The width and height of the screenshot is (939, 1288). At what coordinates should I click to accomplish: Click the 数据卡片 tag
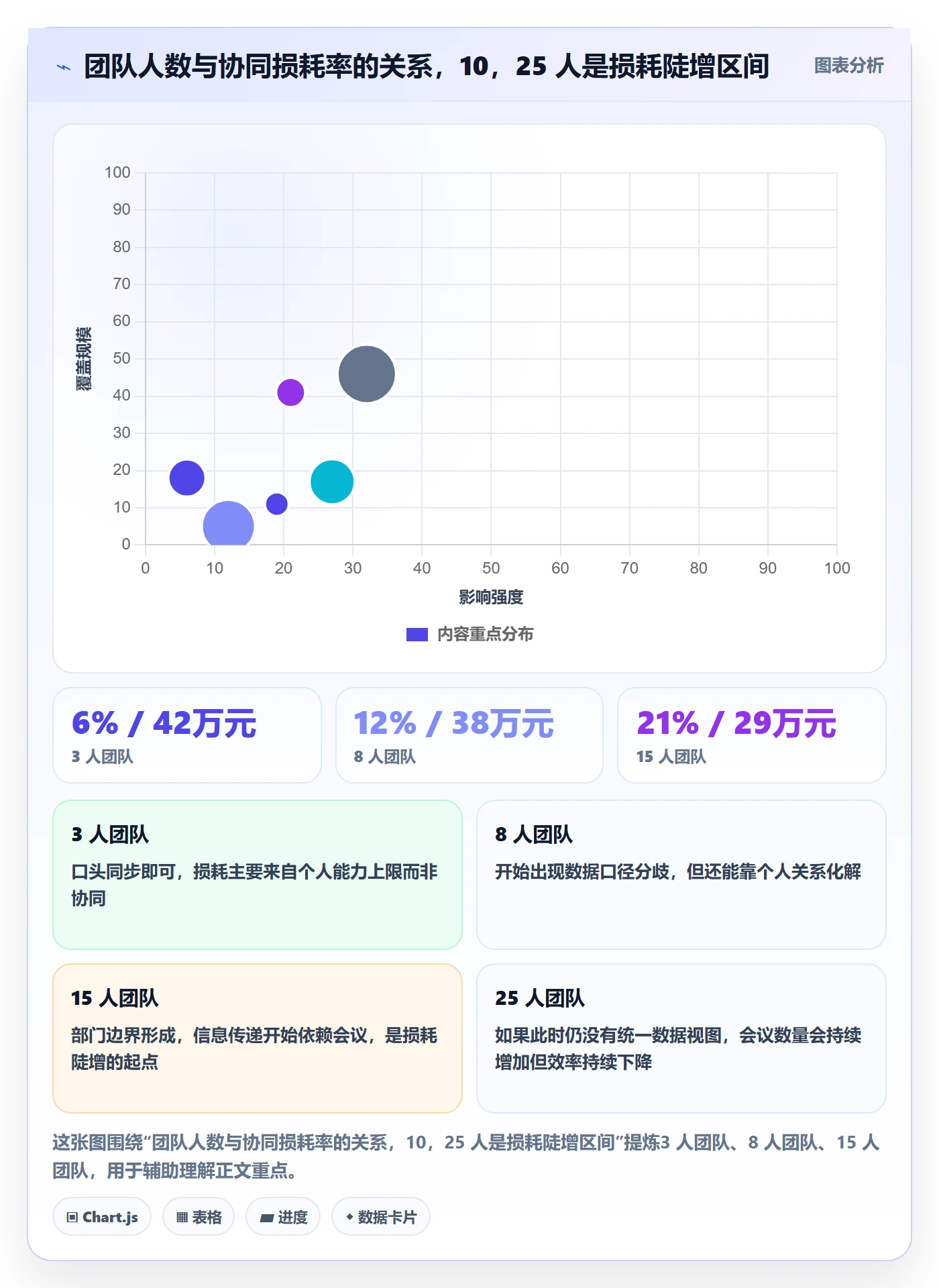(x=381, y=1217)
